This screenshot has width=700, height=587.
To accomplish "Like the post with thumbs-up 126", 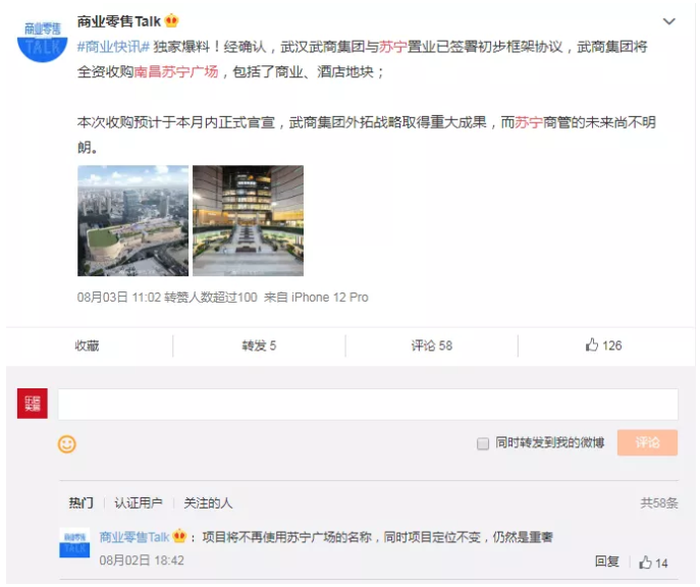I will (x=604, y=345).
